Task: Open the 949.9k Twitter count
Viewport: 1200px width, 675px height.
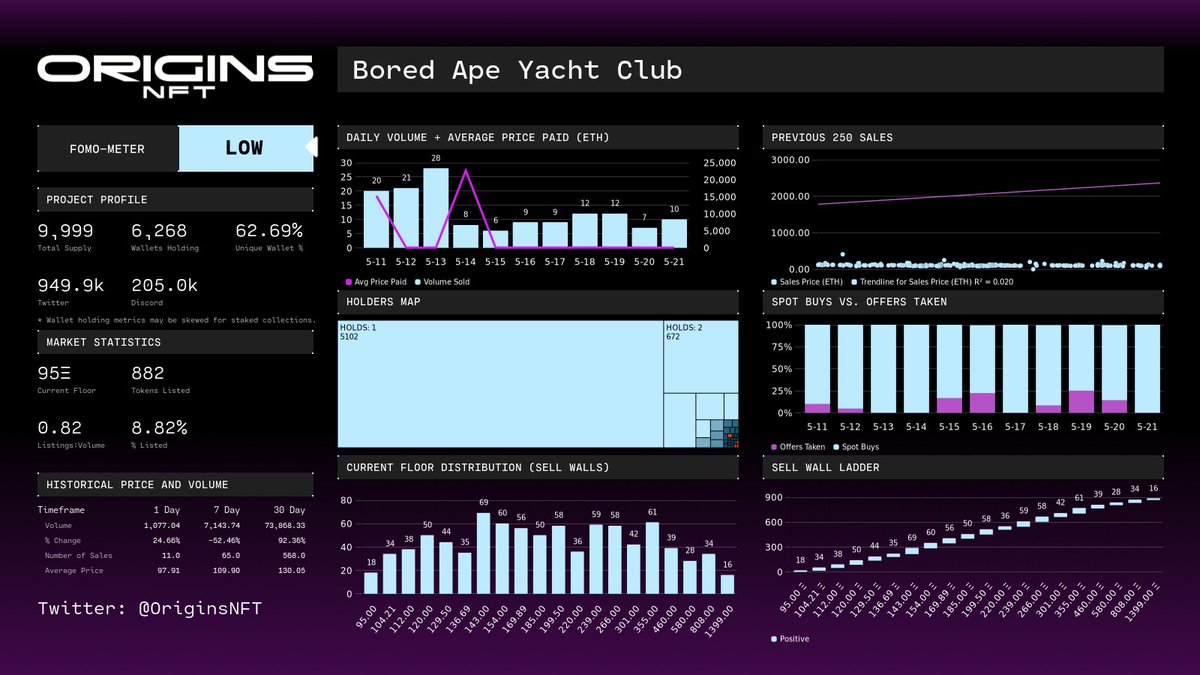Action: (x=71, y=286)
